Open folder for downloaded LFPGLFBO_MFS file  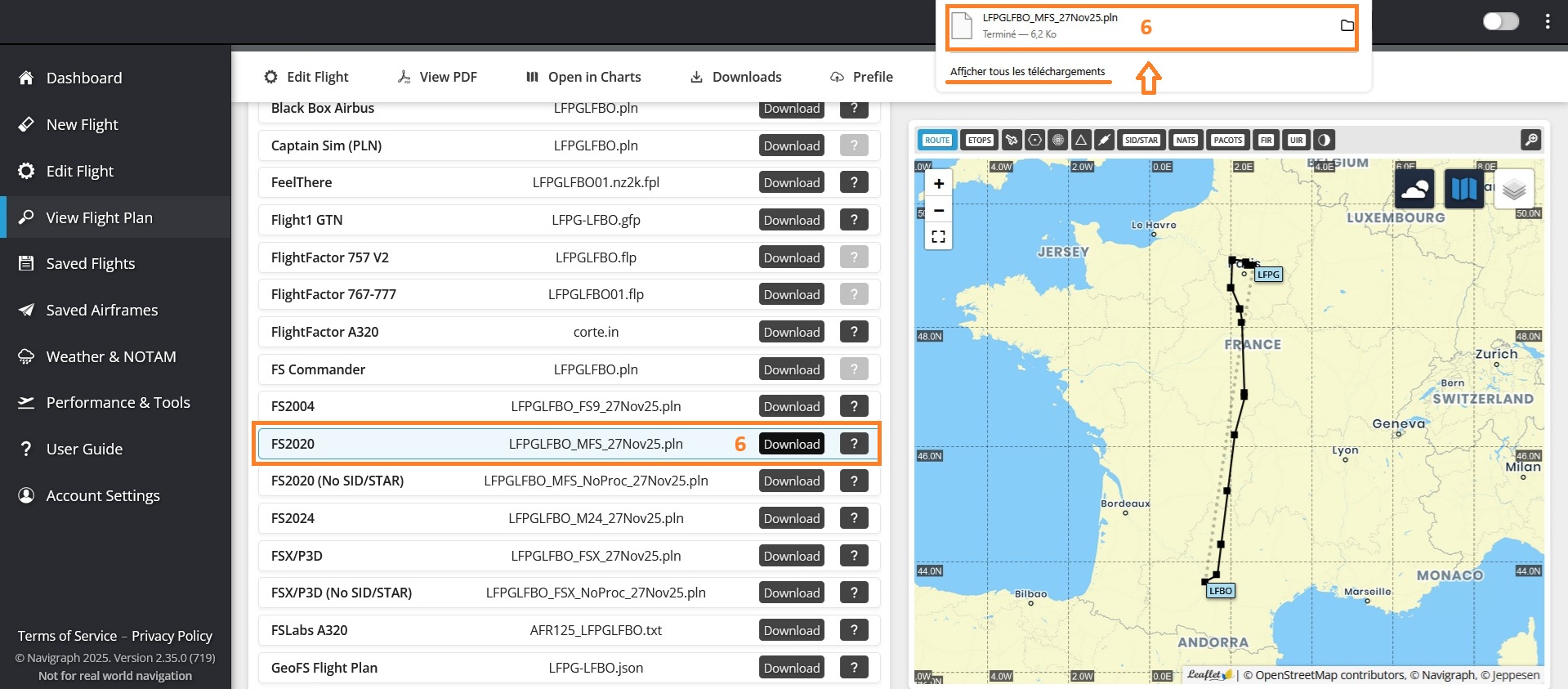tap(1347, 25)
